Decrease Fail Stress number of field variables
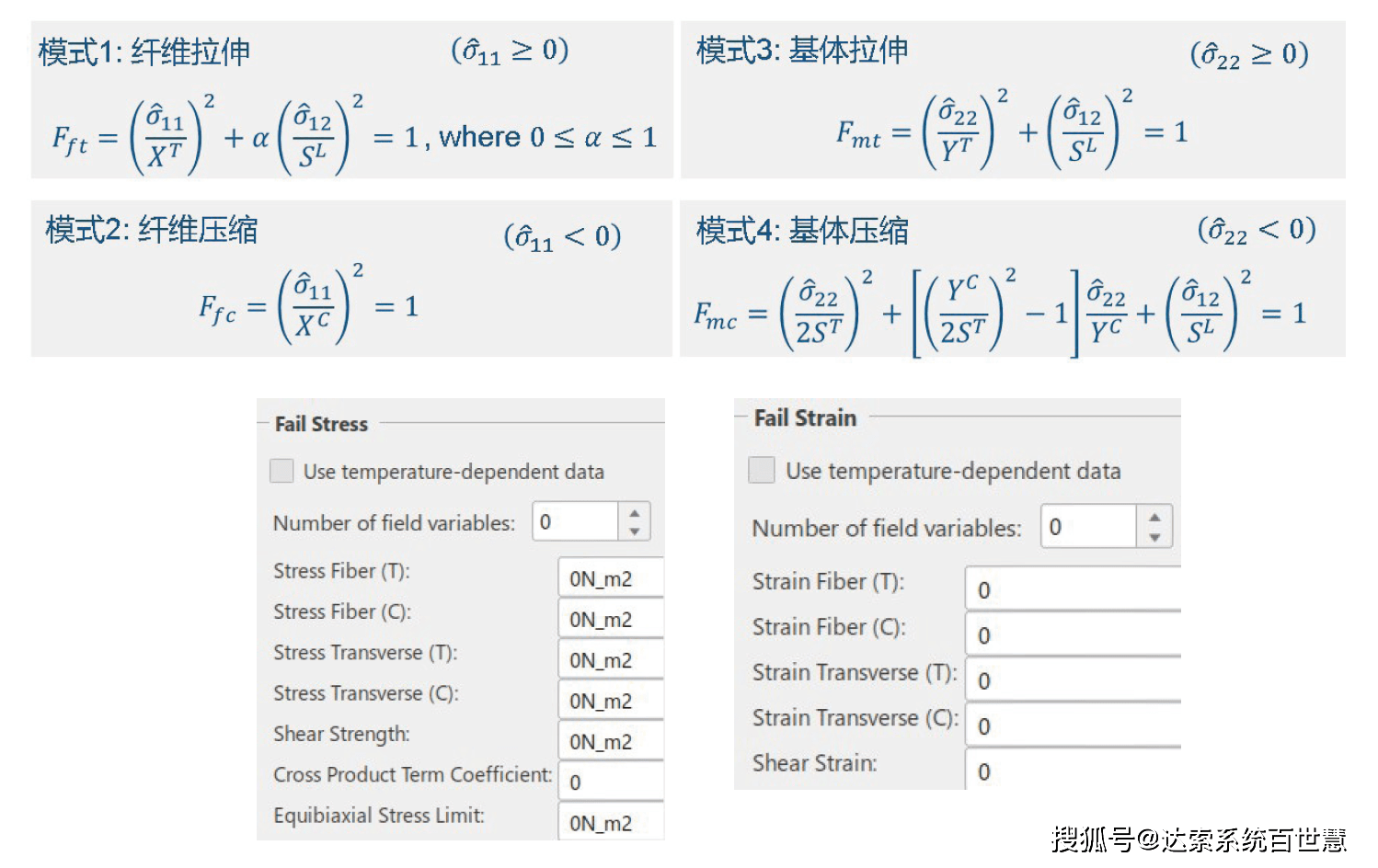The height and width of the screenshot is (868, 1378). pyautogui.click(x=635, y=531)
